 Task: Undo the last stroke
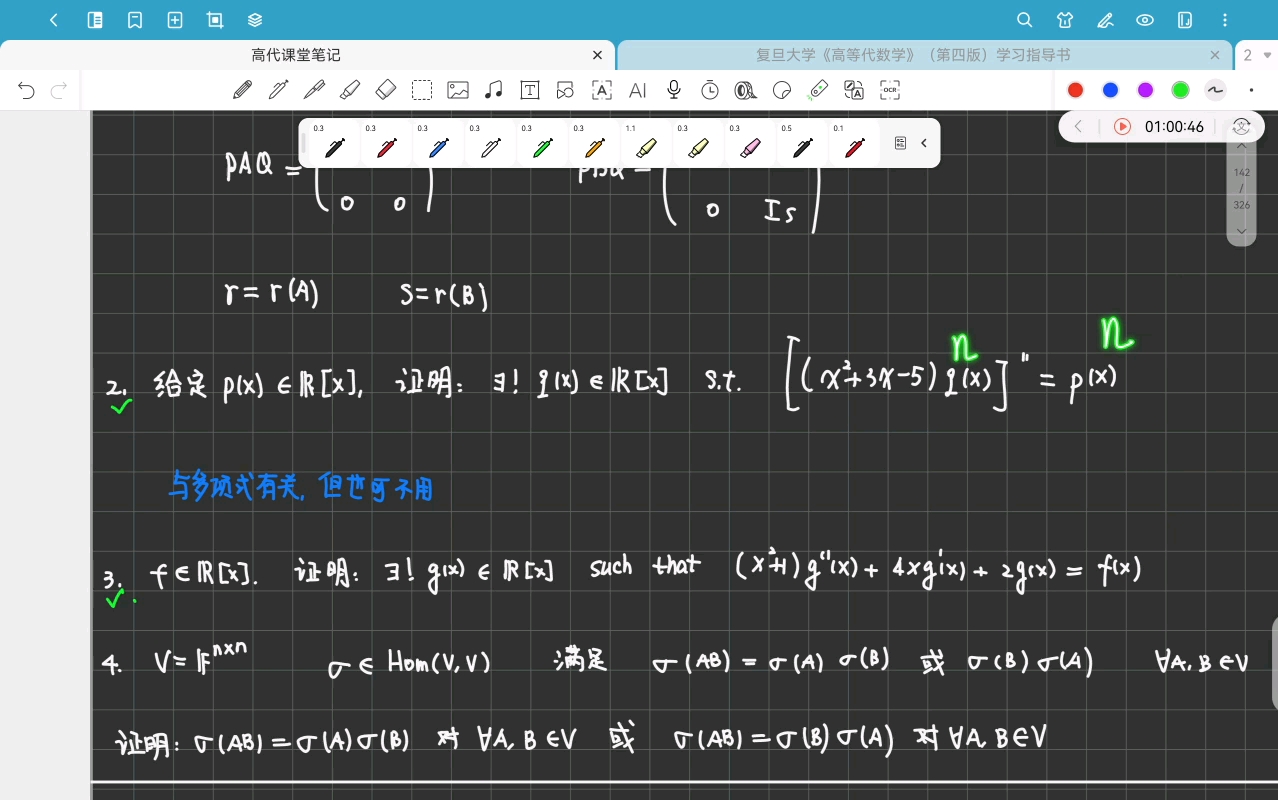(26, 91)
